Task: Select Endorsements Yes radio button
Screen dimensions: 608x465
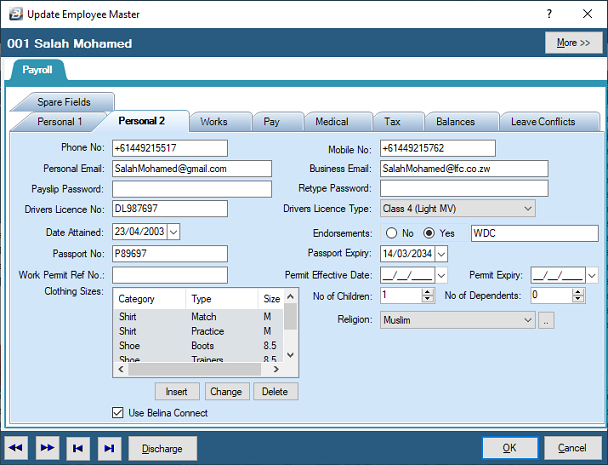Action: pos(429,233)
